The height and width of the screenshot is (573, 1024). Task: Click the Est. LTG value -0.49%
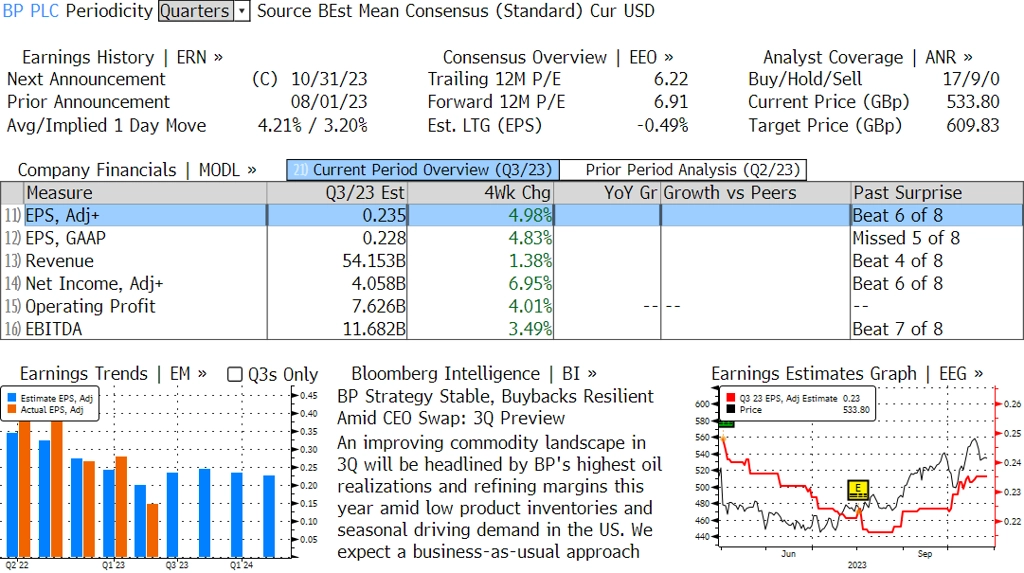tap(662, 125)
